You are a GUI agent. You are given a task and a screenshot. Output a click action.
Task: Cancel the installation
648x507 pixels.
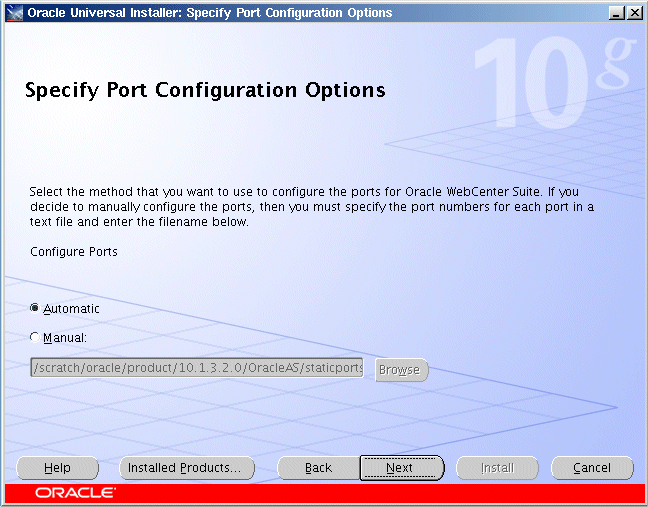(592, 468)
